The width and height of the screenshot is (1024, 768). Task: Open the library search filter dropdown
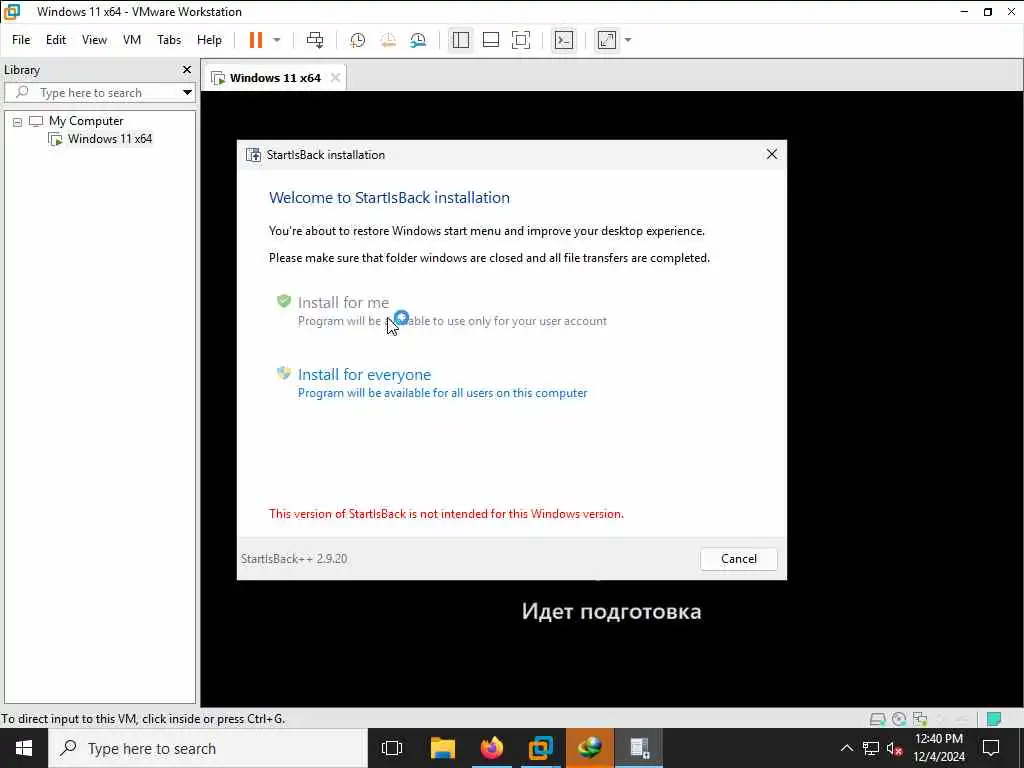[187, 93]
